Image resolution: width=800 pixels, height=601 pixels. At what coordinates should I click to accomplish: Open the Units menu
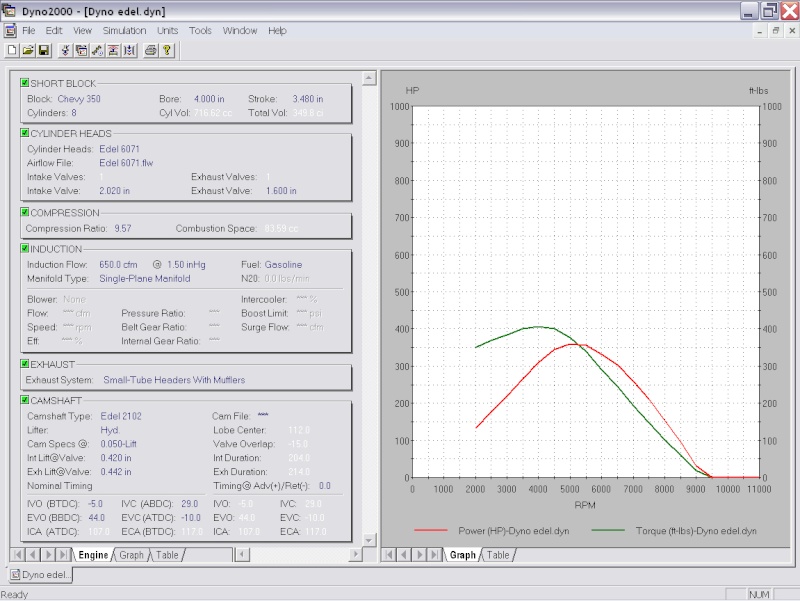(167, 31)
